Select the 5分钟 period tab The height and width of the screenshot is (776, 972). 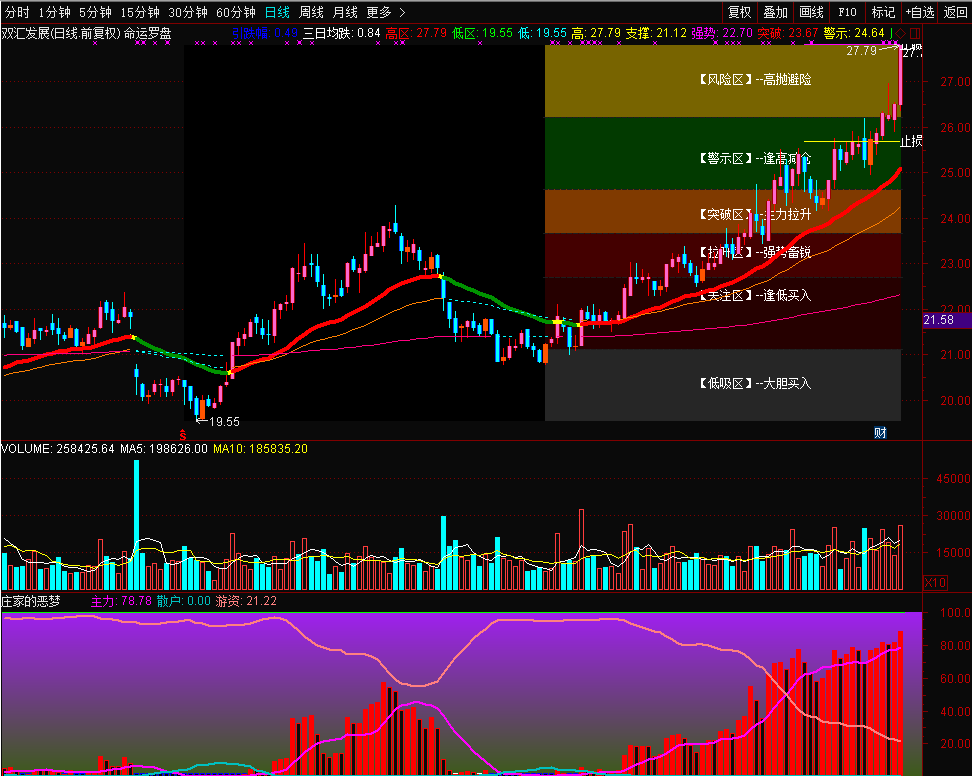(95, 12)
